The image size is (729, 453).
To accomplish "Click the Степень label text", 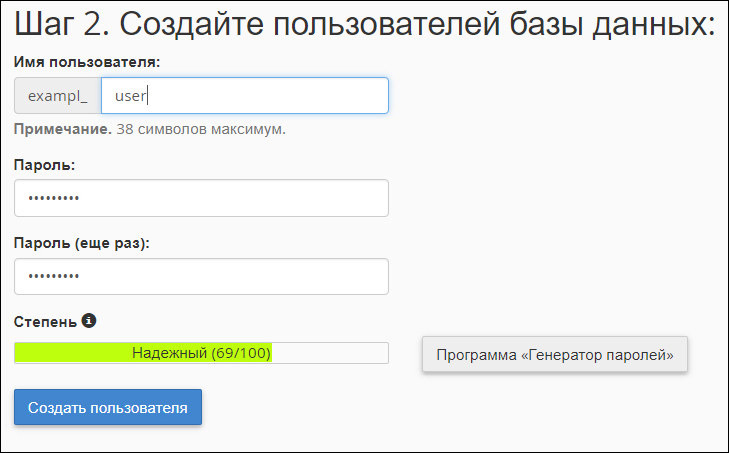I will pos(45,322).
